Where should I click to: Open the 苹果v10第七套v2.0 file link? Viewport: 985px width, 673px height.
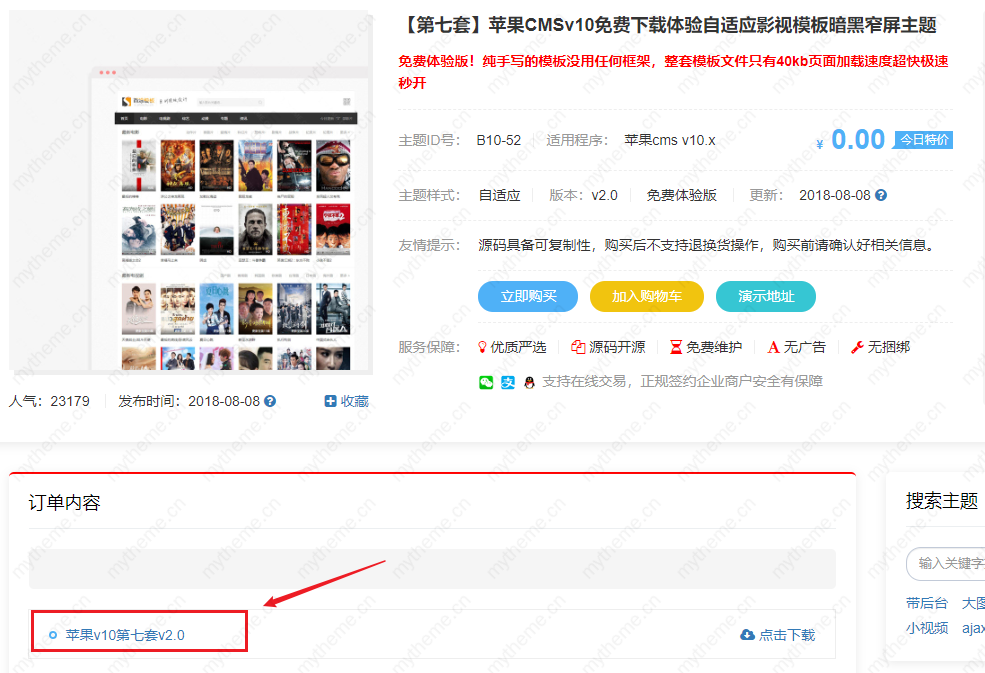(x=125, y=635)
